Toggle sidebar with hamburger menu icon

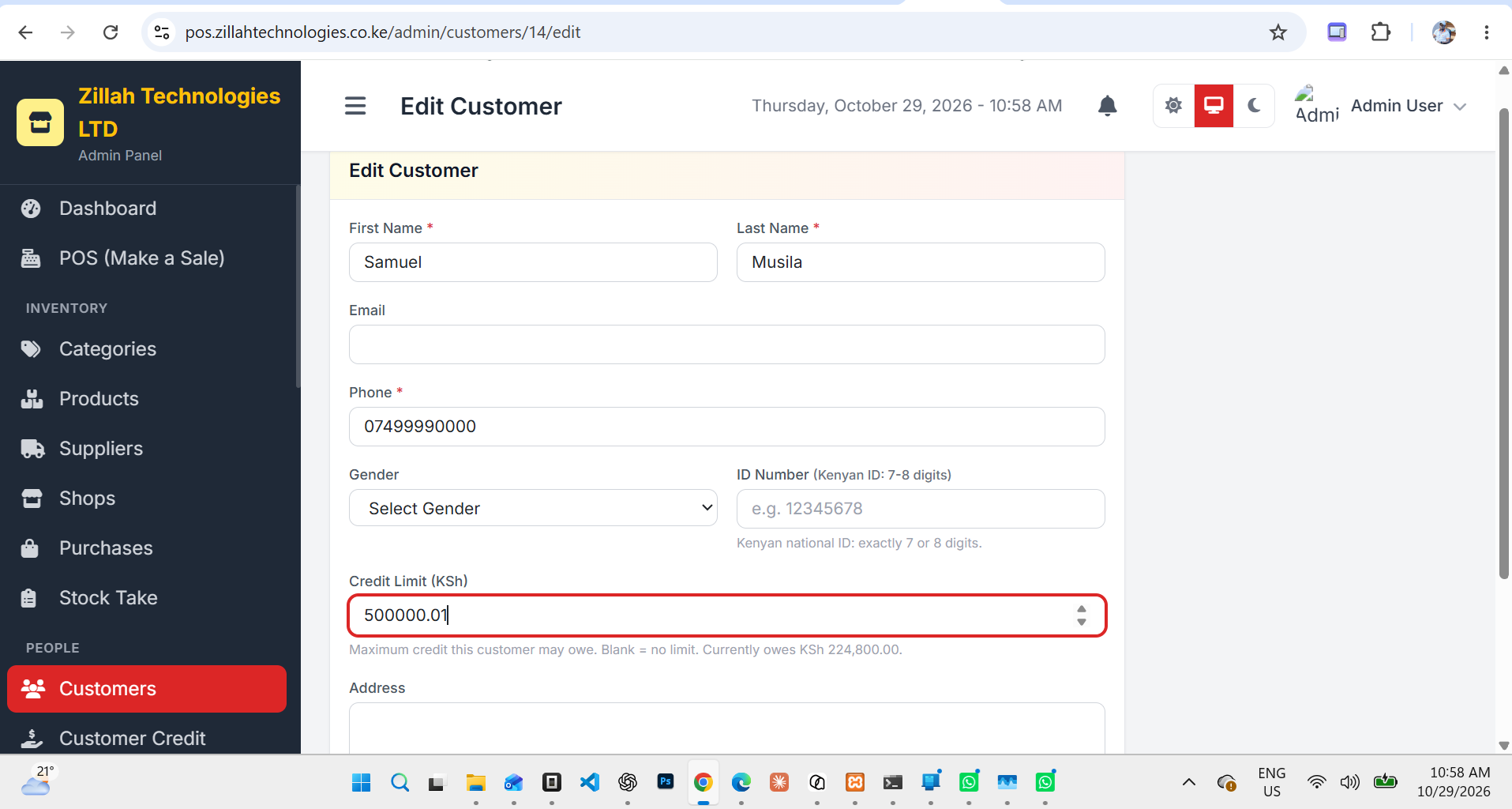[x=355, y=106]
